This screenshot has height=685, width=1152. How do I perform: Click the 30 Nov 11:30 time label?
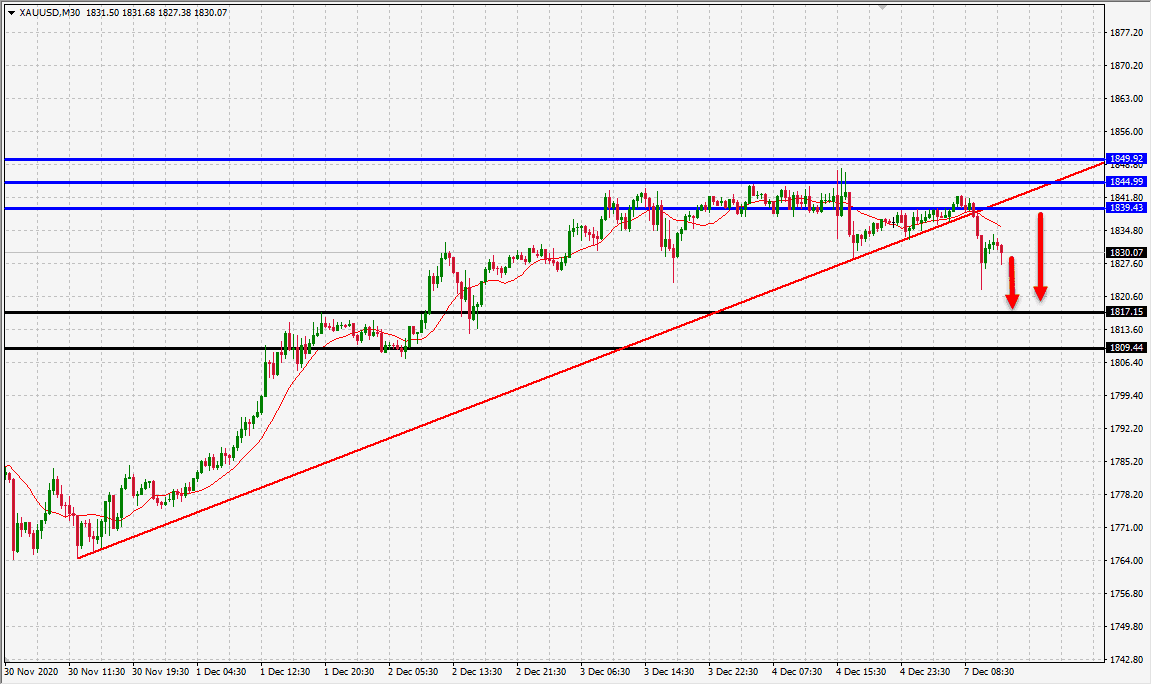pyautogui.click(x=96, y=672)
